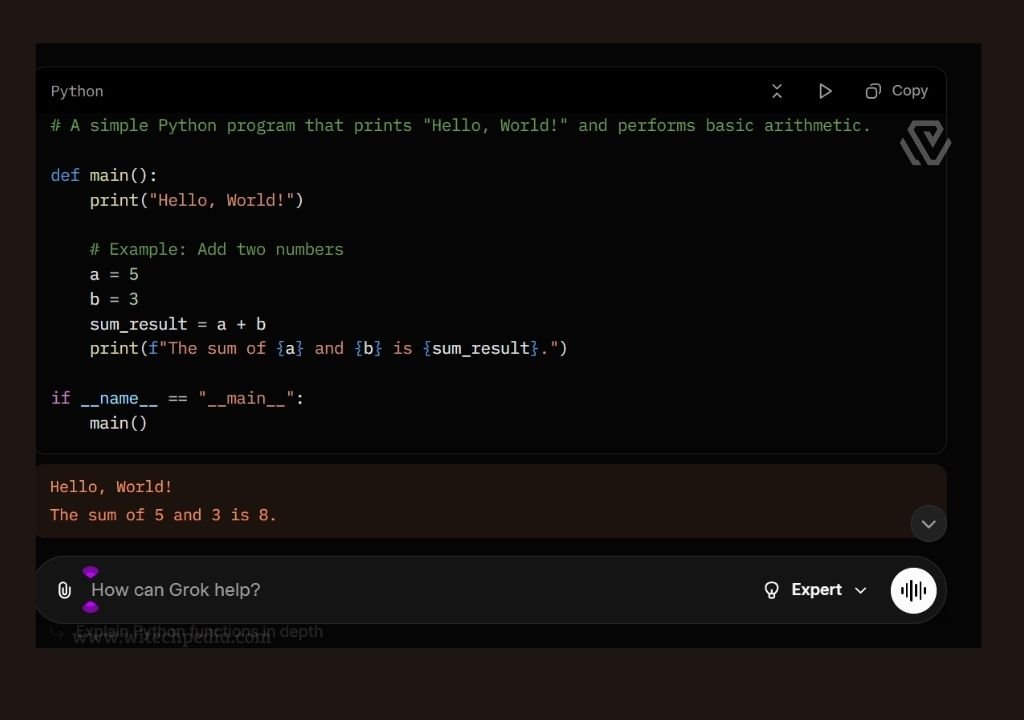Open Explain Python functions in depth suggestion
Image resolution: width=1024 pixels, height=720 pixels.
[200, 631]
